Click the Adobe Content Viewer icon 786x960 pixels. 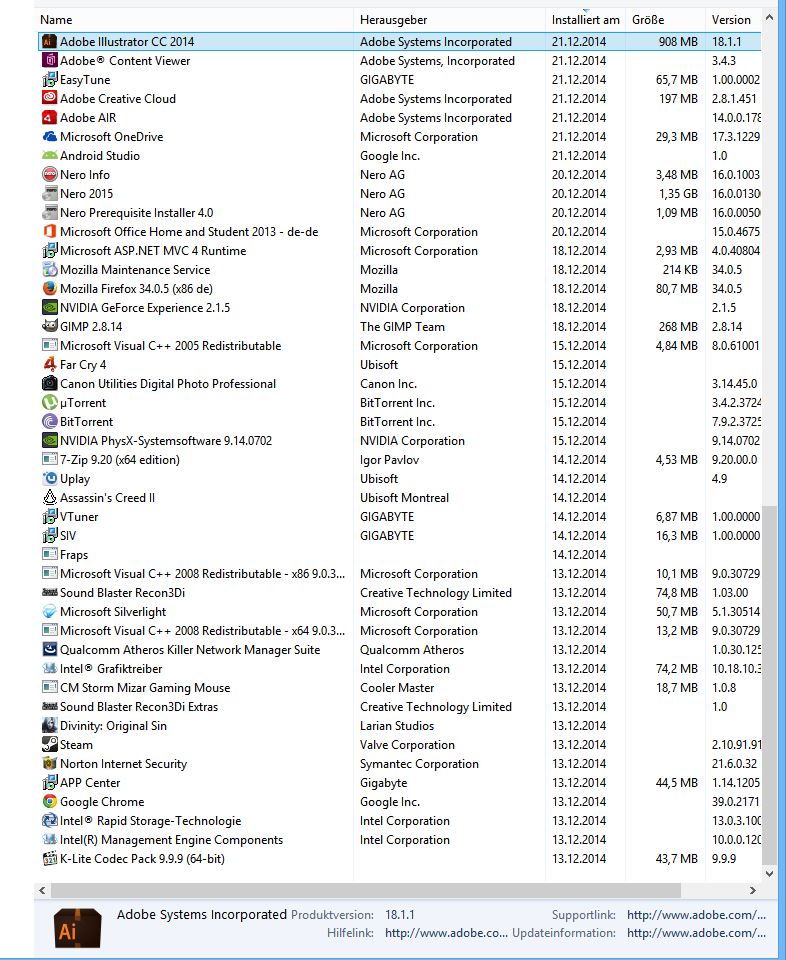(50, 61)
